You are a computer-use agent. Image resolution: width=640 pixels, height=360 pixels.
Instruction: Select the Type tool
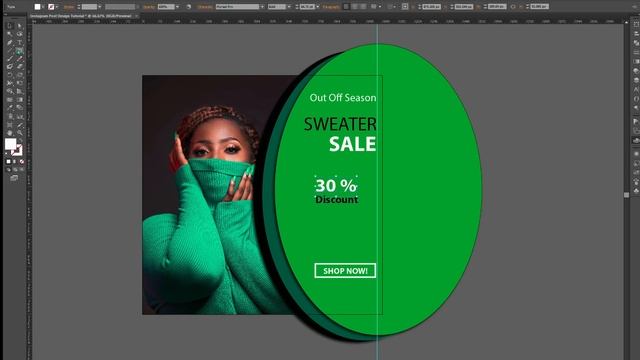[20, 42]
